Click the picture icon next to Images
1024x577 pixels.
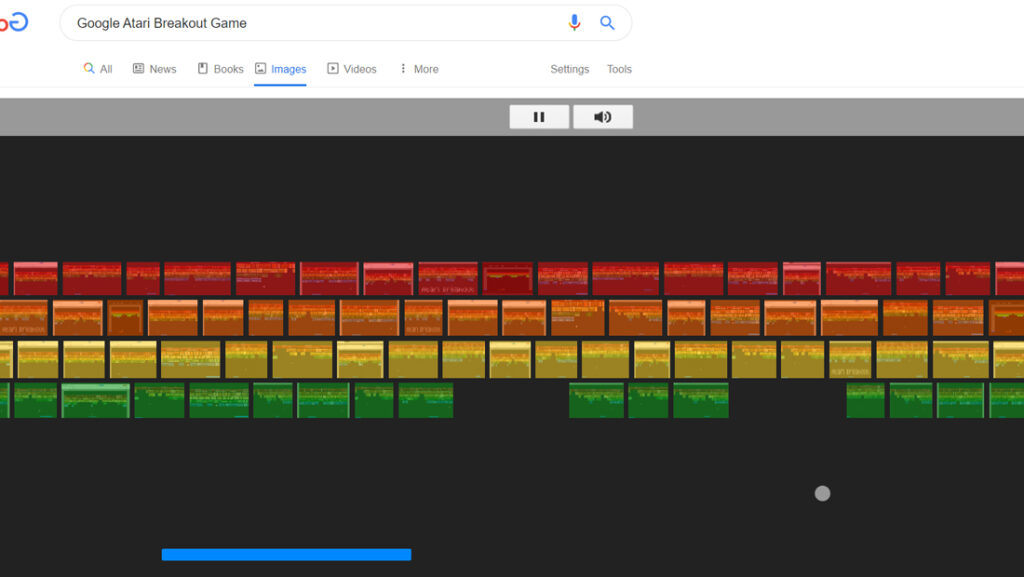click(x=261, y=68)
